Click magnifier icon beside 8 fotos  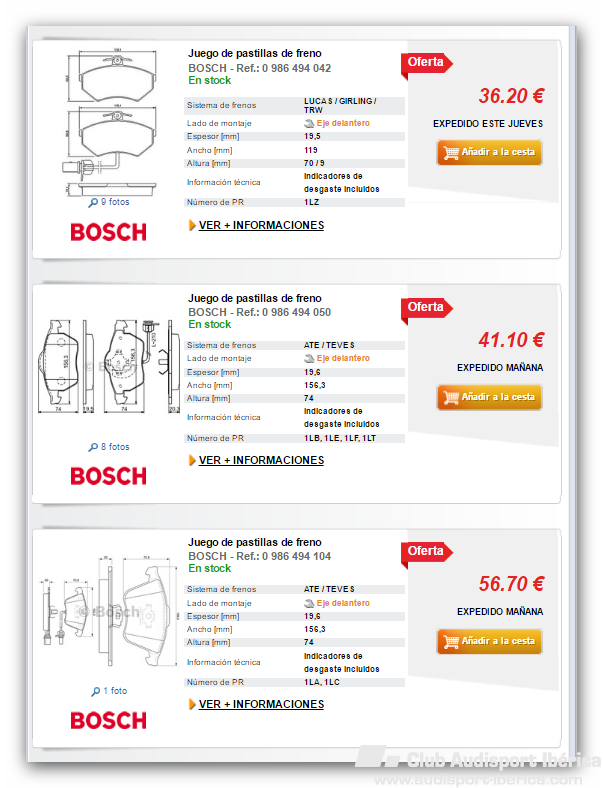click(93, 447)
